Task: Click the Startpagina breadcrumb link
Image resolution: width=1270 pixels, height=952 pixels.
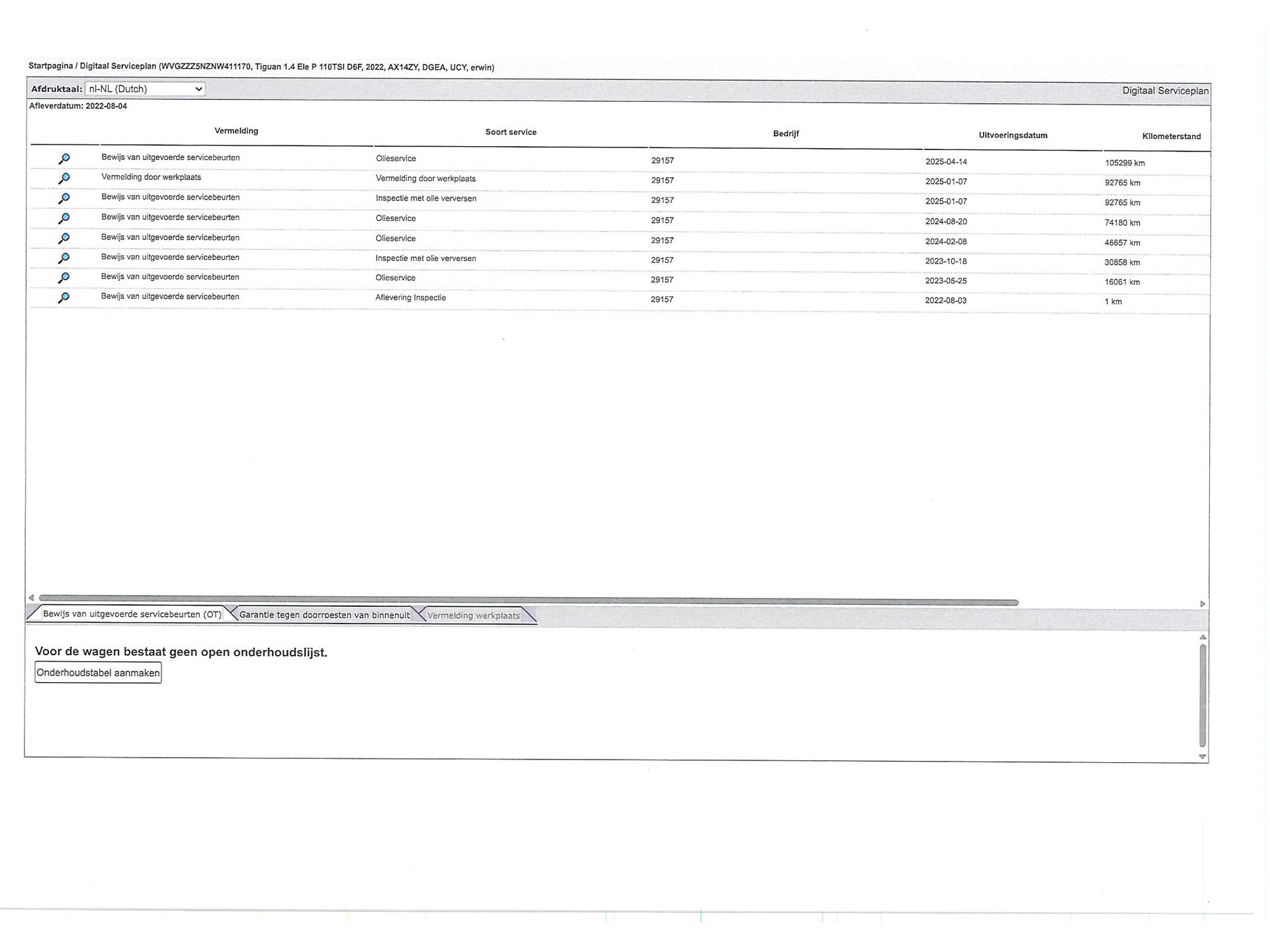Action: click(x=50, y=66)
